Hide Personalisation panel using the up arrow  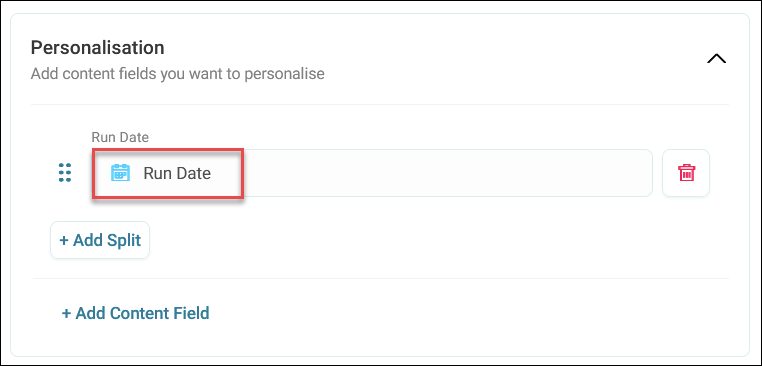click(x=716, y=59)
